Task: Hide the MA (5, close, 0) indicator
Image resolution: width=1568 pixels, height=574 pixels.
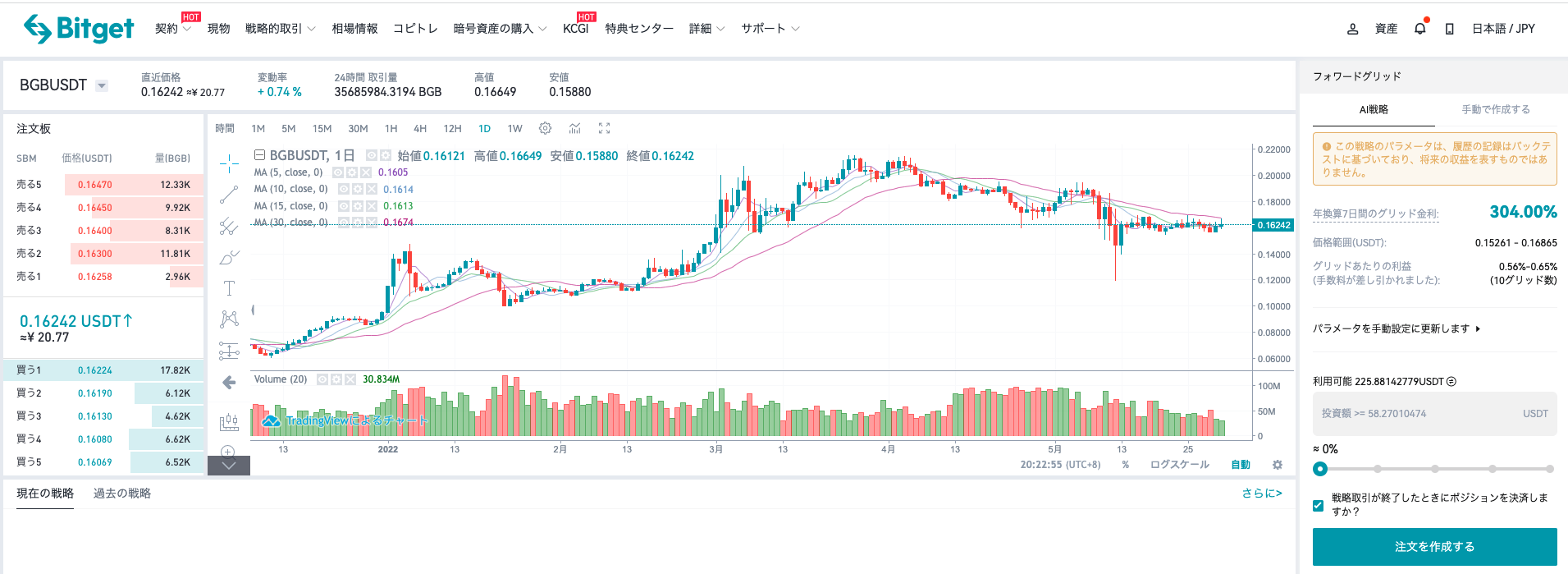Action: pos(339,172)
